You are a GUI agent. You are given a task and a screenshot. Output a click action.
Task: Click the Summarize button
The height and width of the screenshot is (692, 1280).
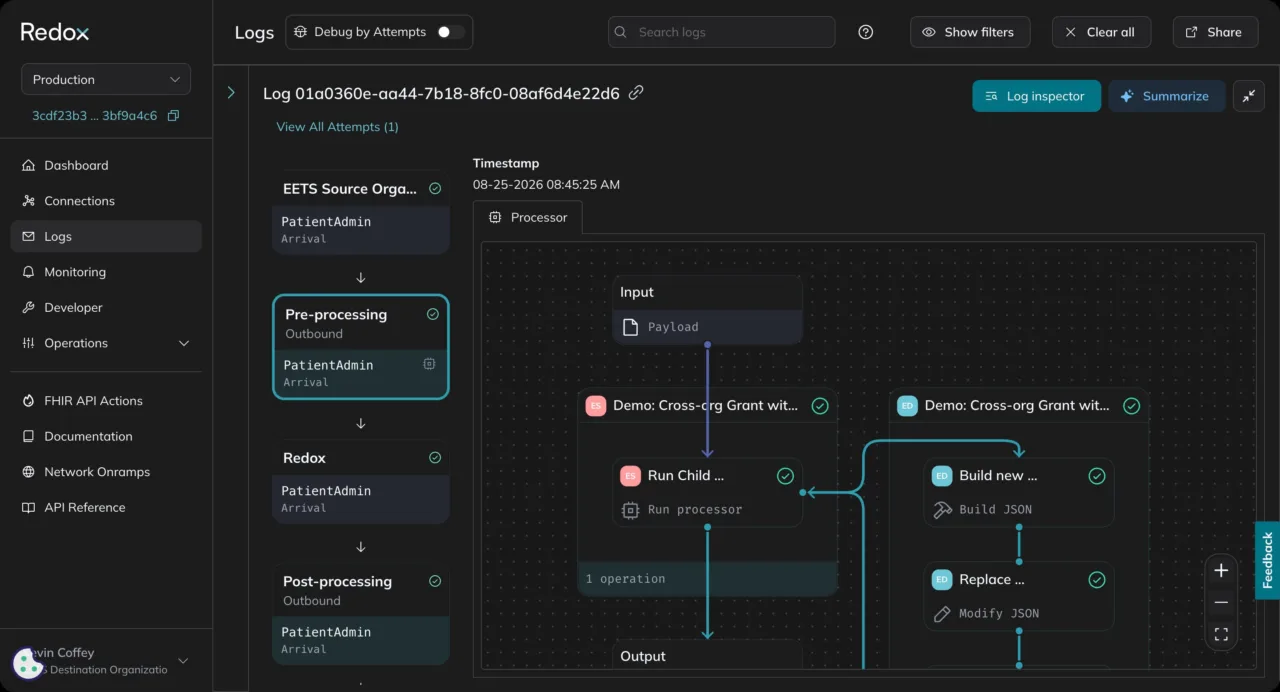coord(1166,96)
